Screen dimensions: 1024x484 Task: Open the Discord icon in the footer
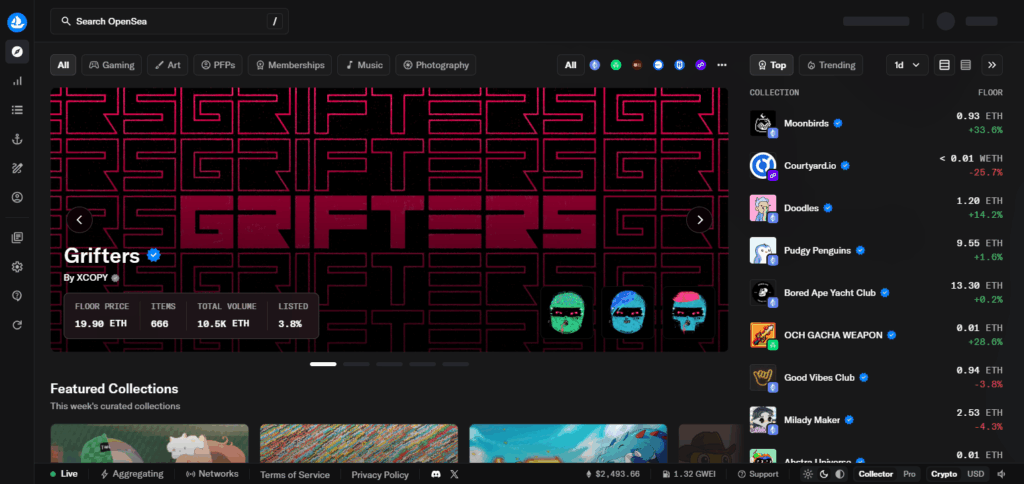point(436,474)
